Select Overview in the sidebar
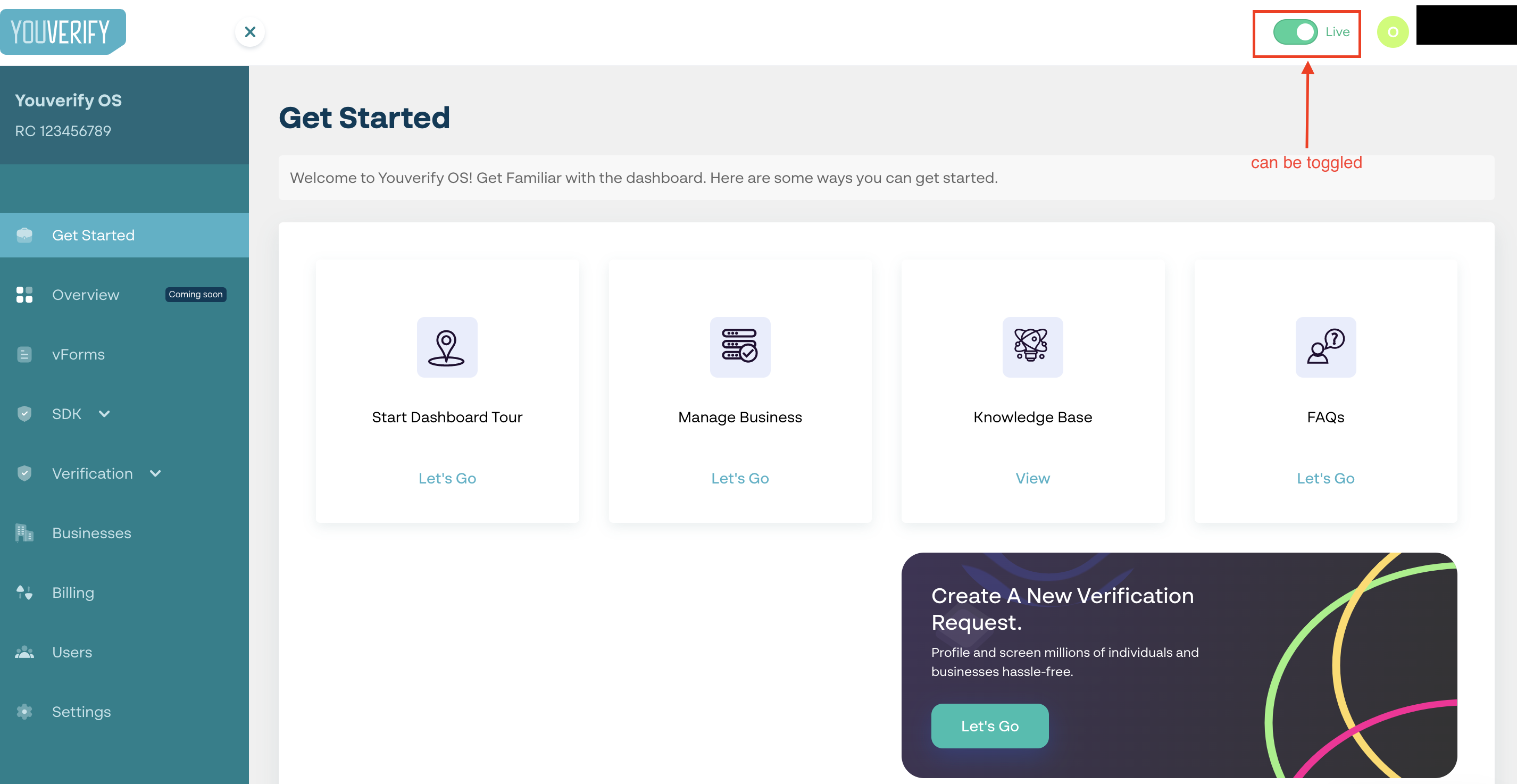Screen dimensions: 1517x784 pos(86,295)
